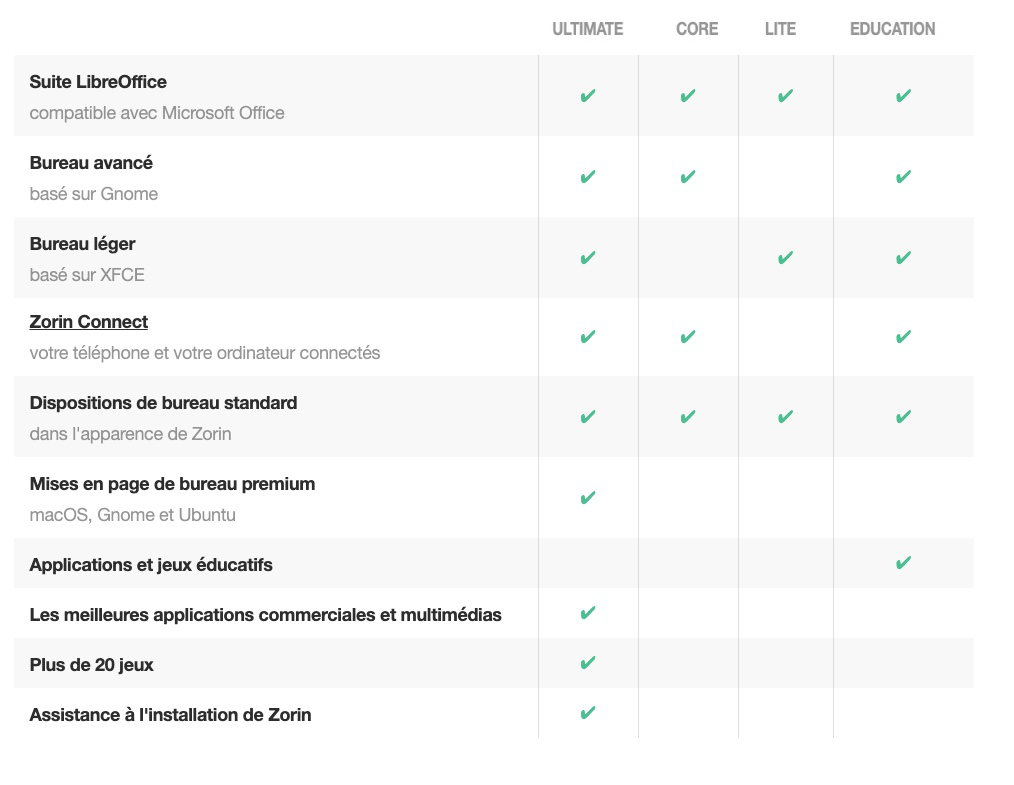1014x785 pixels.
Task: Click Education checkmark for Zorin Connect
Action: click(903, 337)
